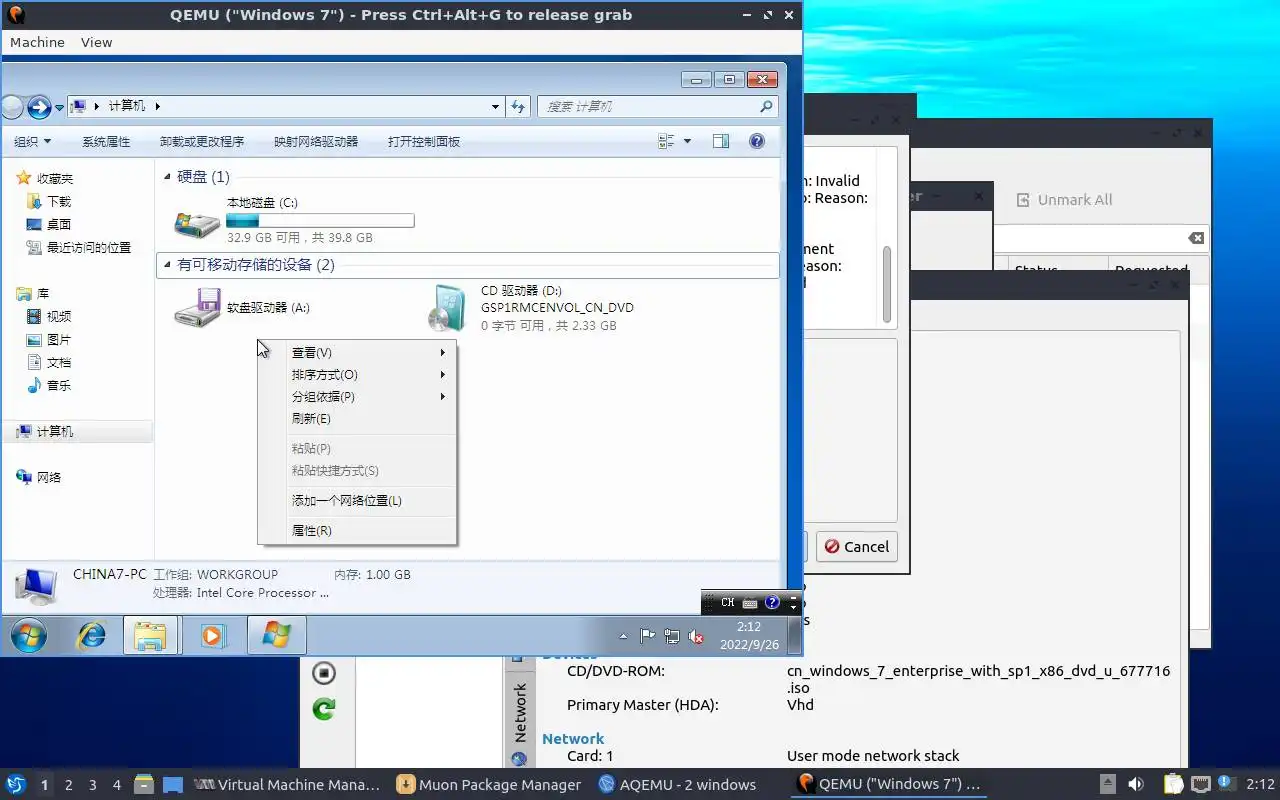Expand the address bar history dropdown
Viewport: 1280px width, 800px height.
click(x=496, y=106)
